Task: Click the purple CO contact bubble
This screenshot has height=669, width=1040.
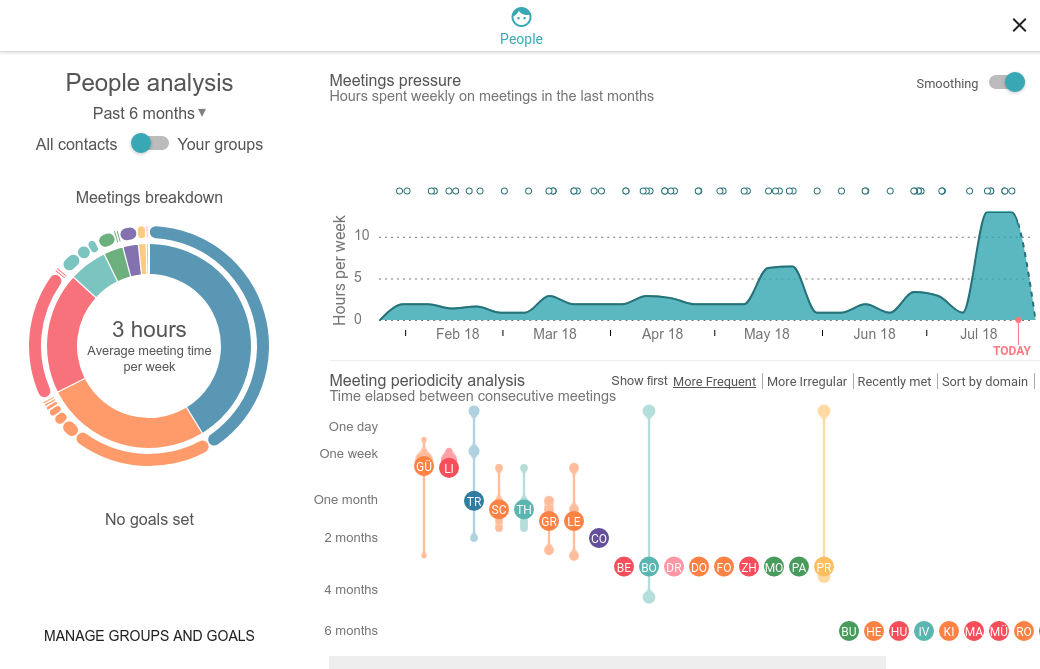Action: tap(599, 538)
